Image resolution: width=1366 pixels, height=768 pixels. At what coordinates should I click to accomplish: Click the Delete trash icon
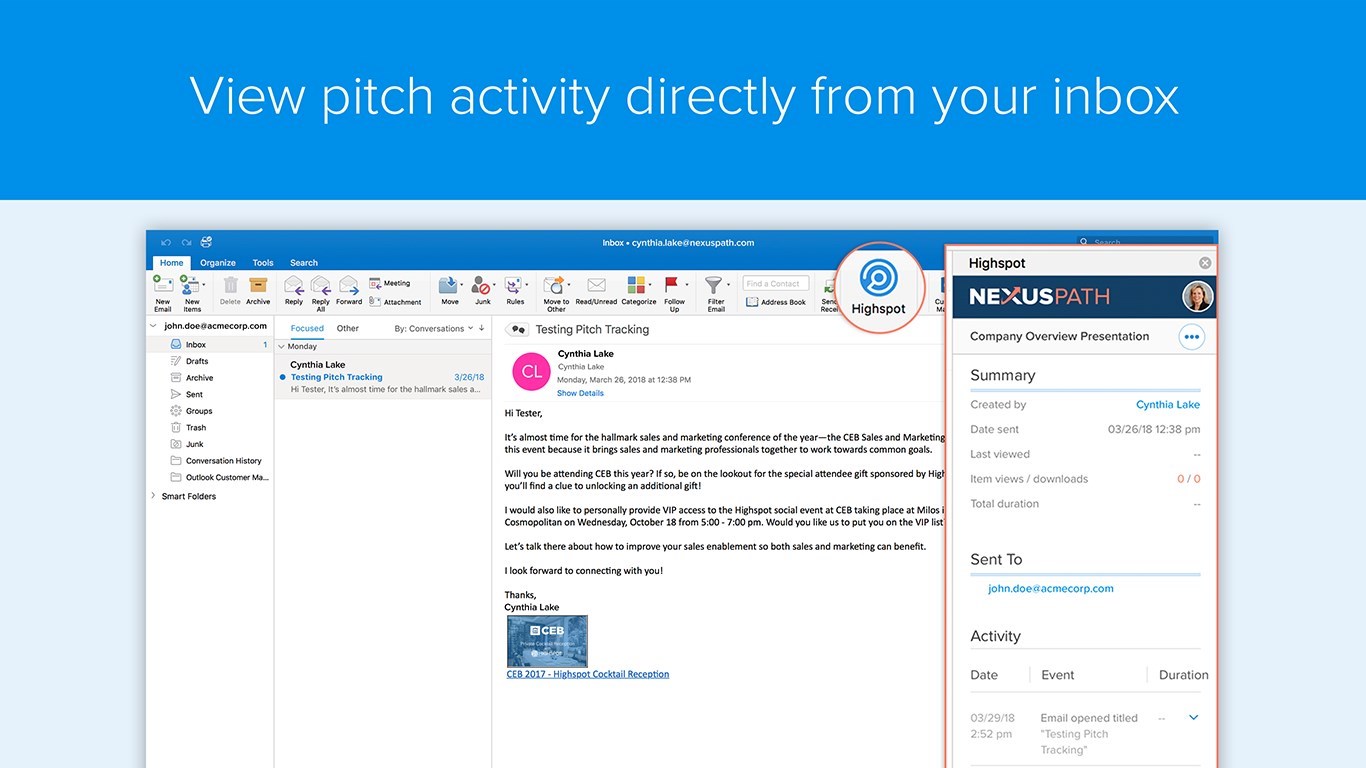tap(230, 285)
